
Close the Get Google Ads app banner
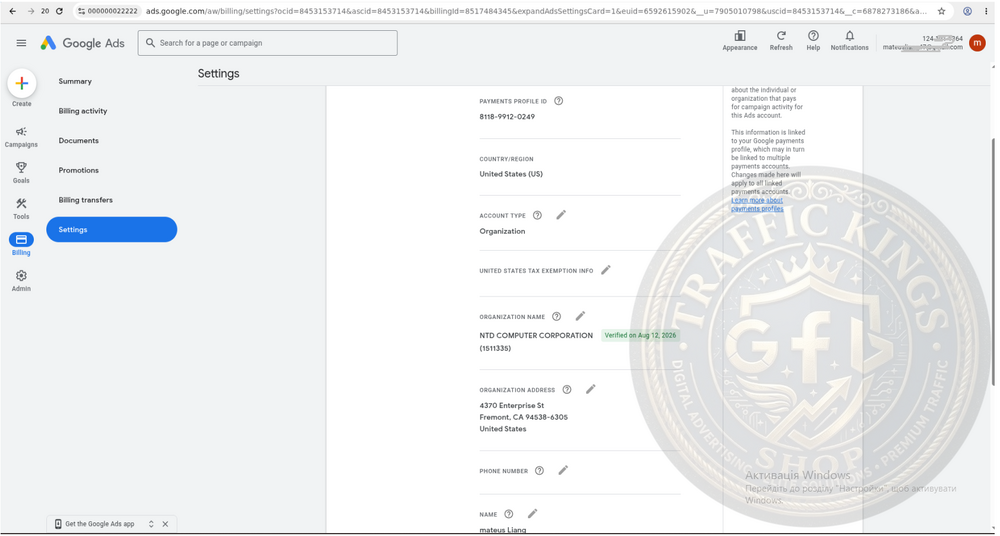coord(165,524)
